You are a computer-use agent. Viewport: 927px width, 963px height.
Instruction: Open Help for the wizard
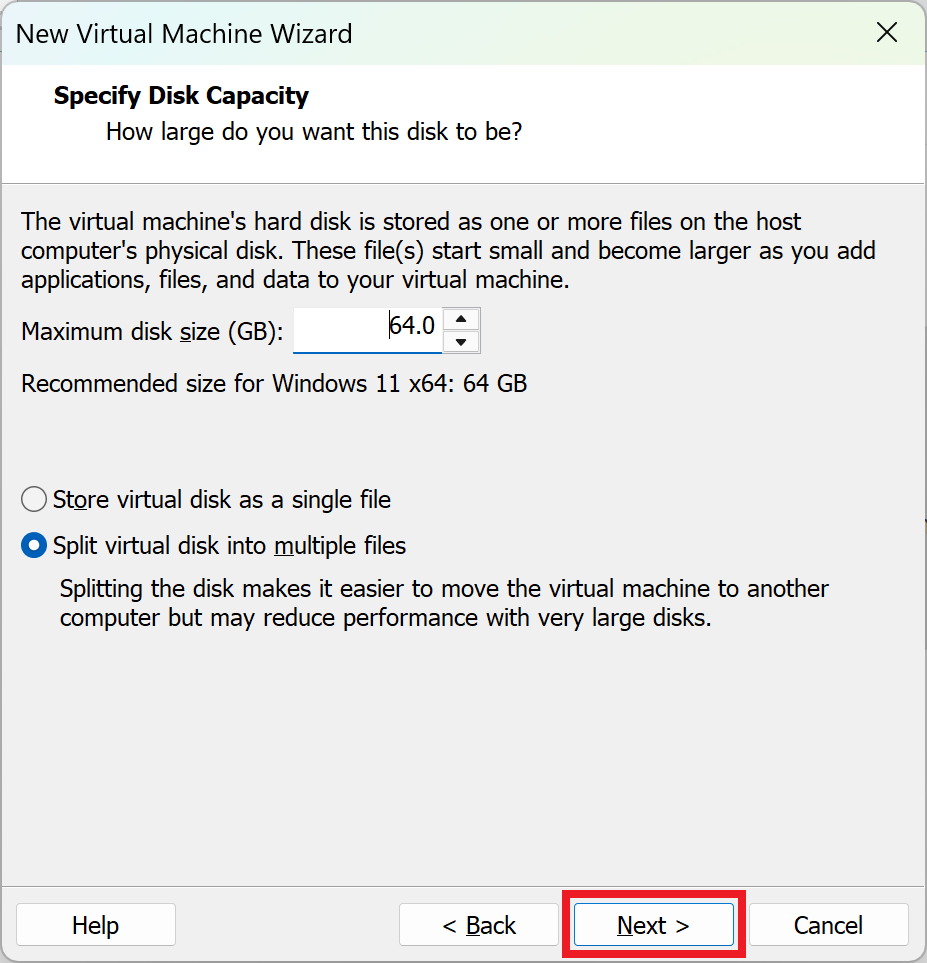pyautogui.click(x=95, y=925)
